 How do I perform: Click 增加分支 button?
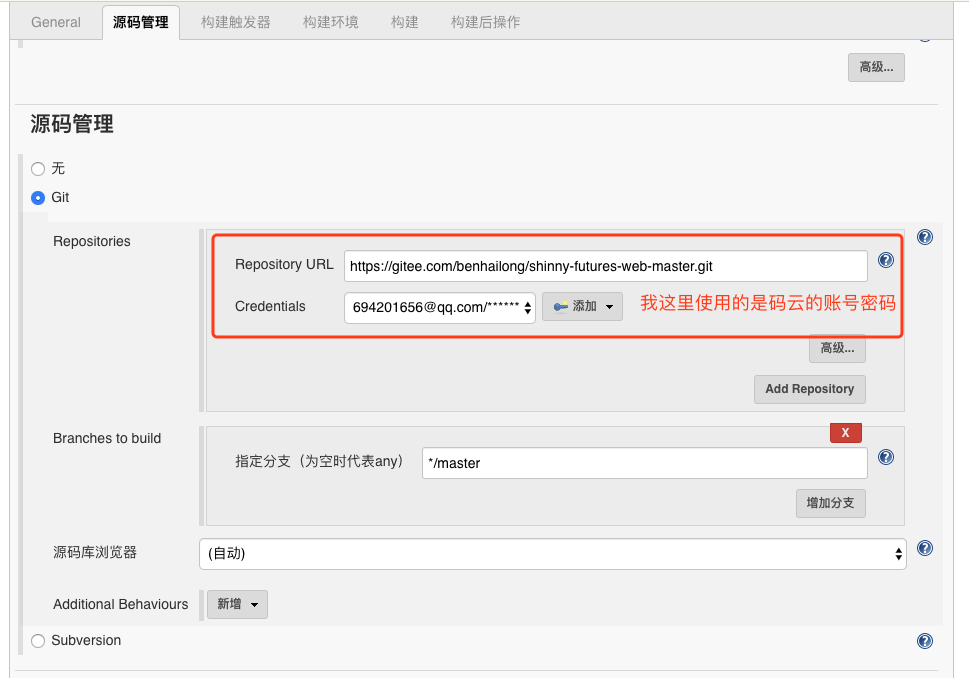coord(831,503)
